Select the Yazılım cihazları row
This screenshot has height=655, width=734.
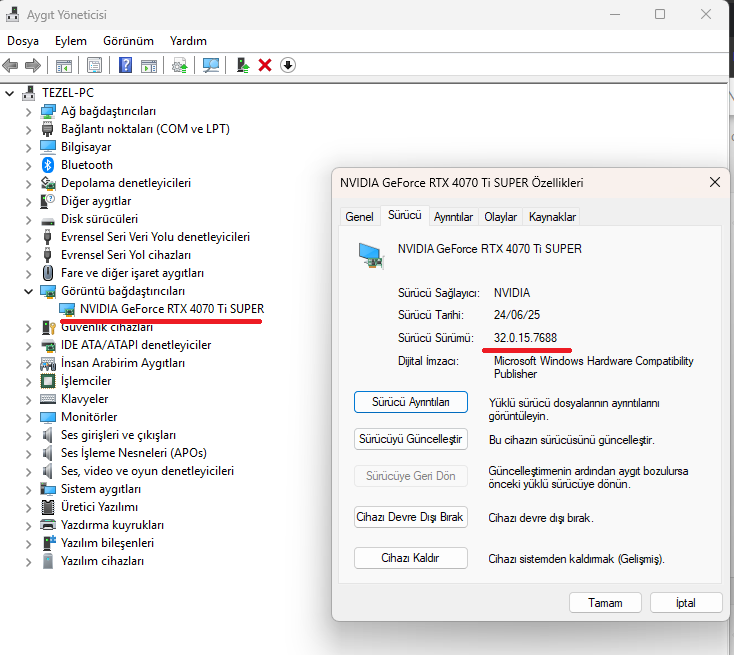[102, 561]
